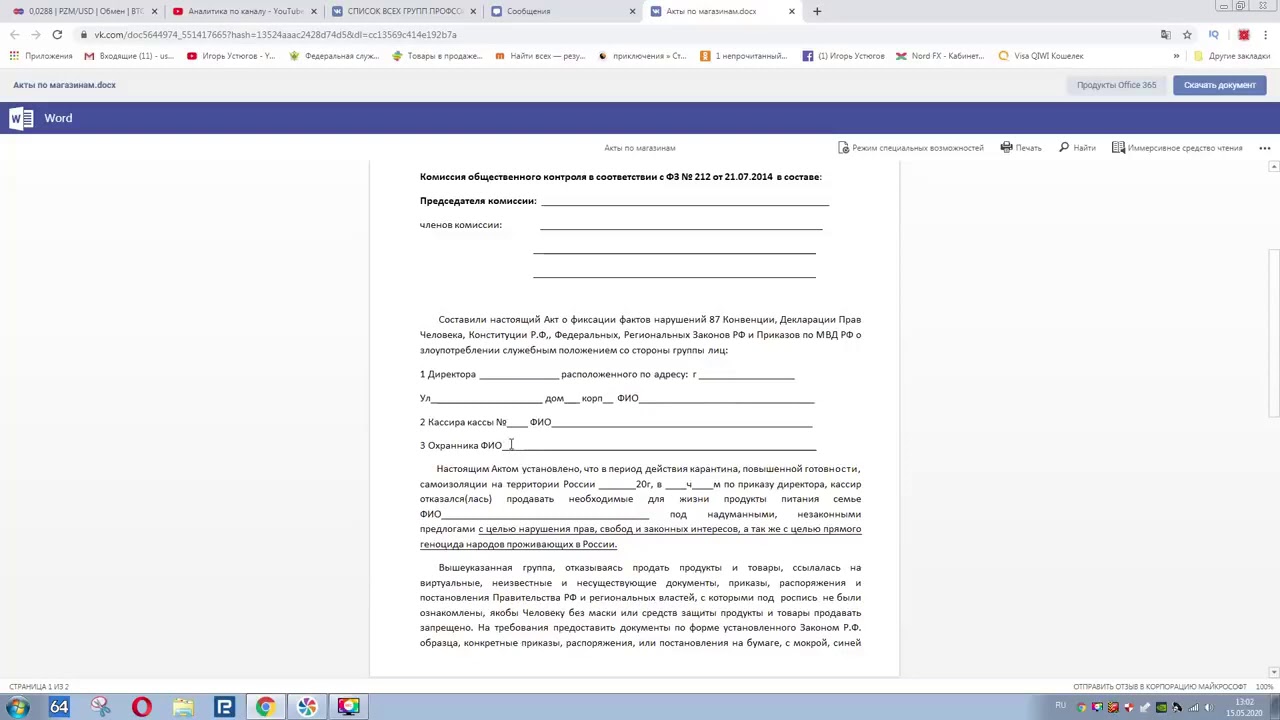Click the browser forward arrow

35,35
